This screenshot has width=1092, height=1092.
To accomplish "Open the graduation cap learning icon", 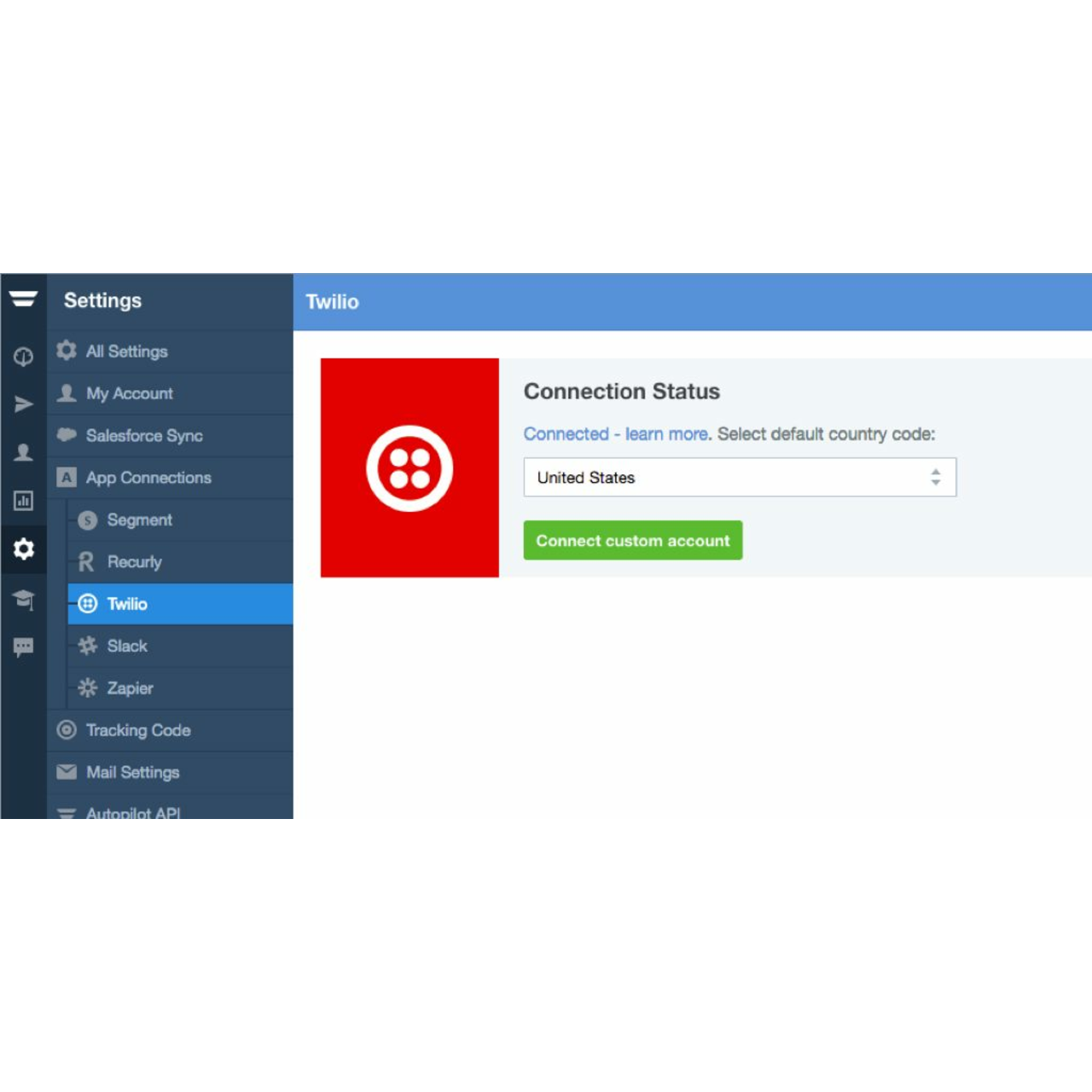I will click(x=23, y=599).
